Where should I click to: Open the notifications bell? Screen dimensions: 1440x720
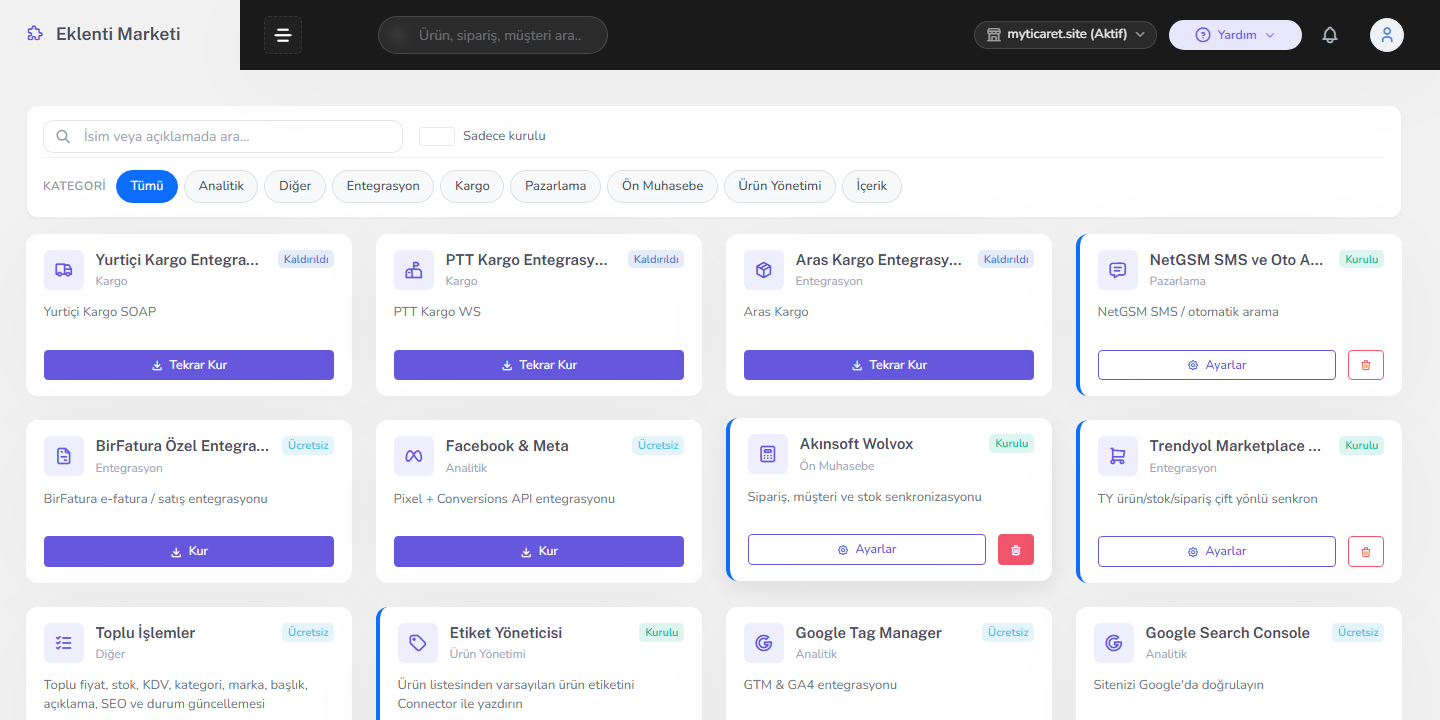1330,35
